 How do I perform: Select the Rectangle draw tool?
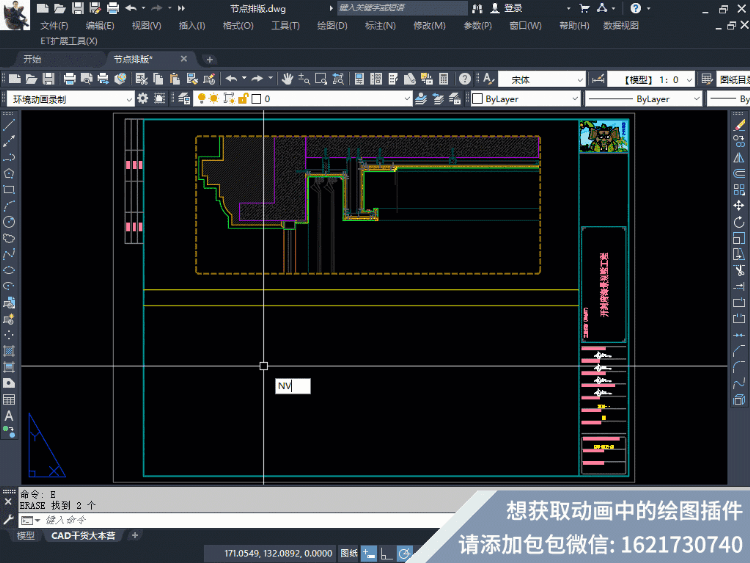coord(9,190)
